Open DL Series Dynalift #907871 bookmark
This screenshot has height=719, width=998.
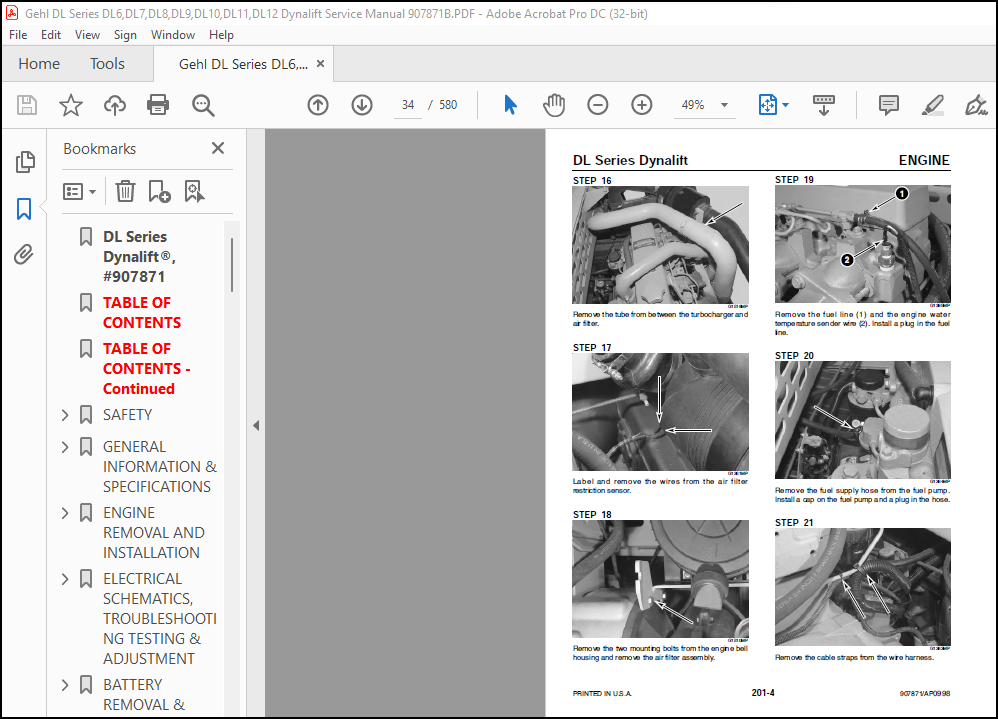[x=140, y=256]
